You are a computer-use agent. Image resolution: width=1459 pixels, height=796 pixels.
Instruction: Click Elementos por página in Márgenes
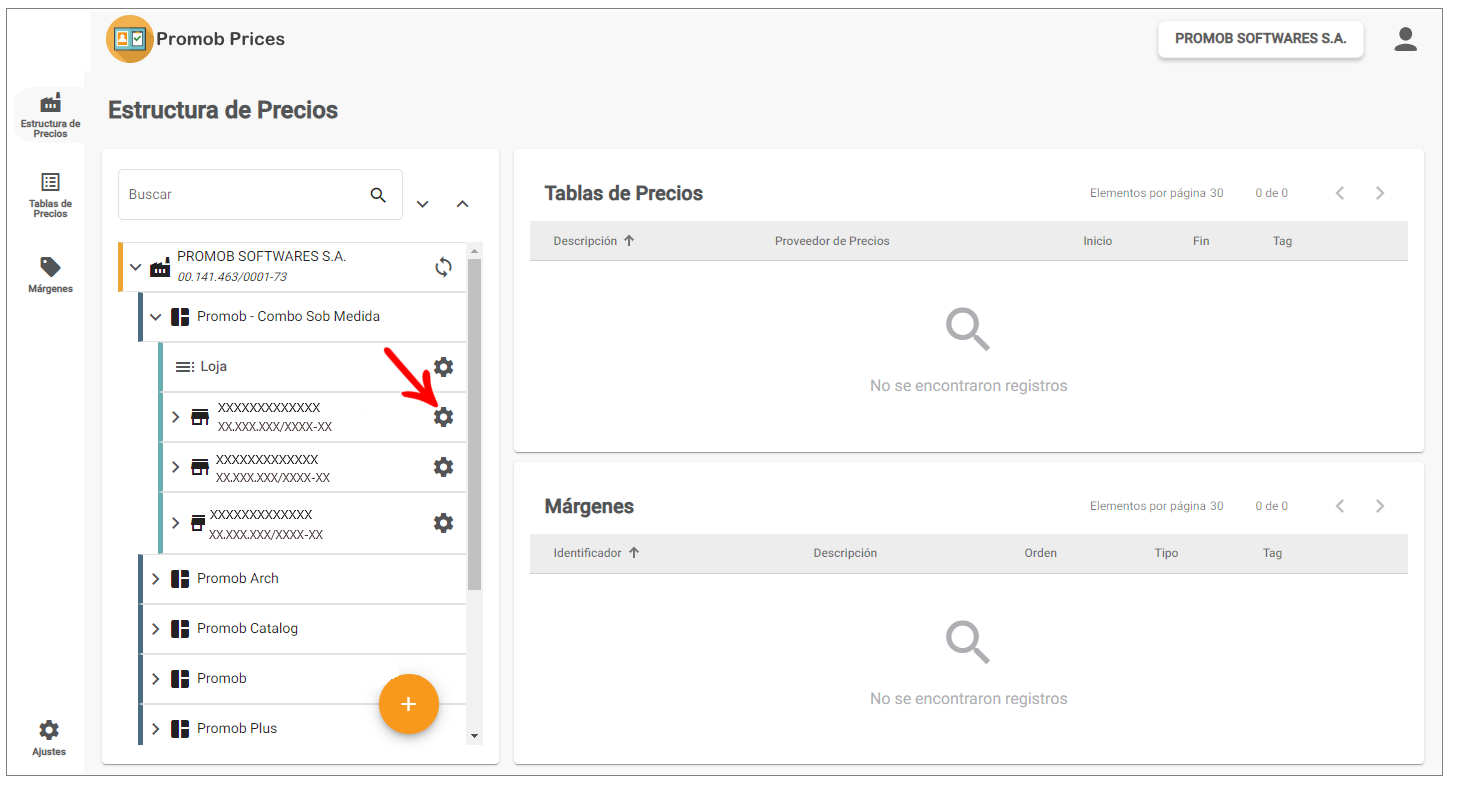[x=1156, y=506]
